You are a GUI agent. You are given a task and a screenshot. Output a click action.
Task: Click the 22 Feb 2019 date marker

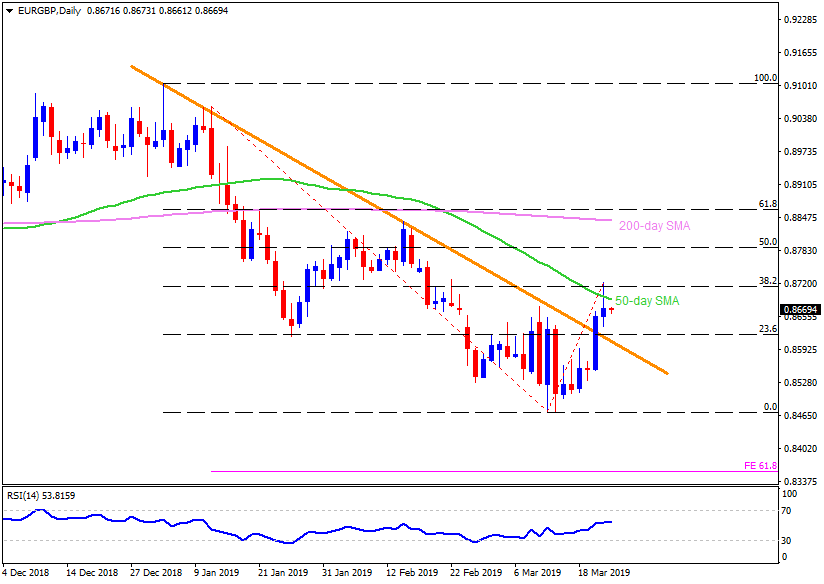tap(475, 573)
